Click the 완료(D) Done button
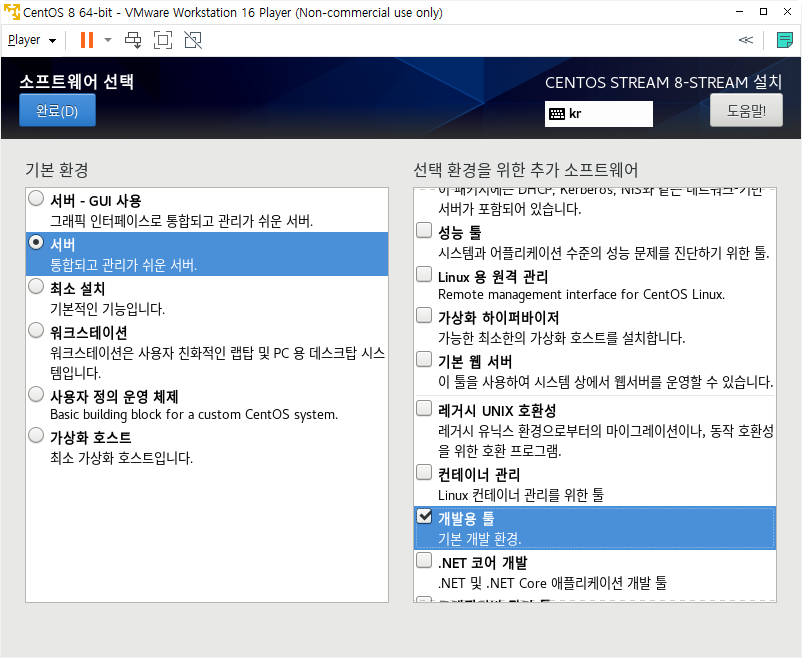This screenshot has height=658, width=802. (x=57, y=110)
